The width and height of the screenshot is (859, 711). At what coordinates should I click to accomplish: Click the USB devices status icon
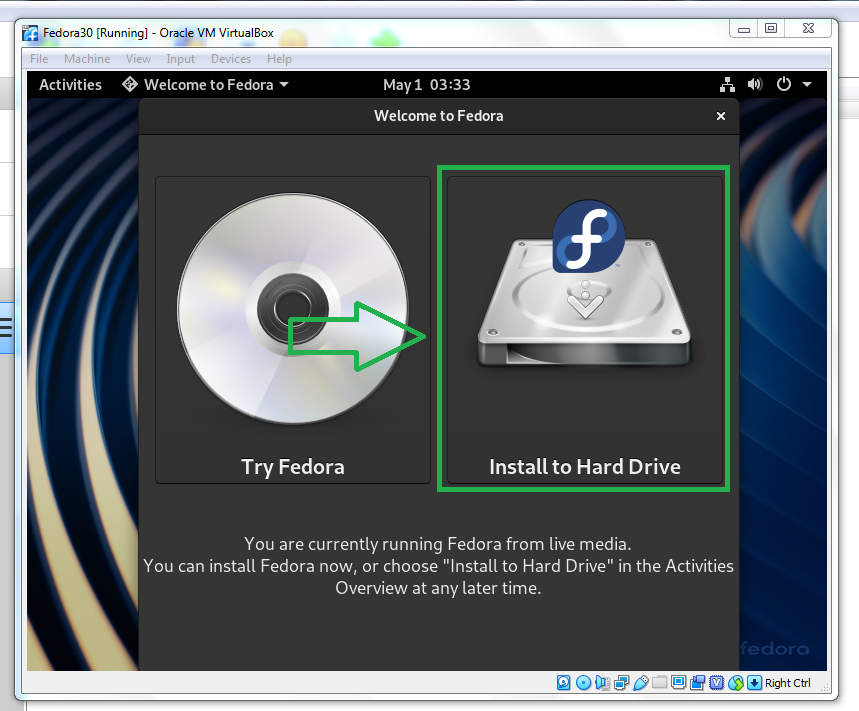[640, 683]
